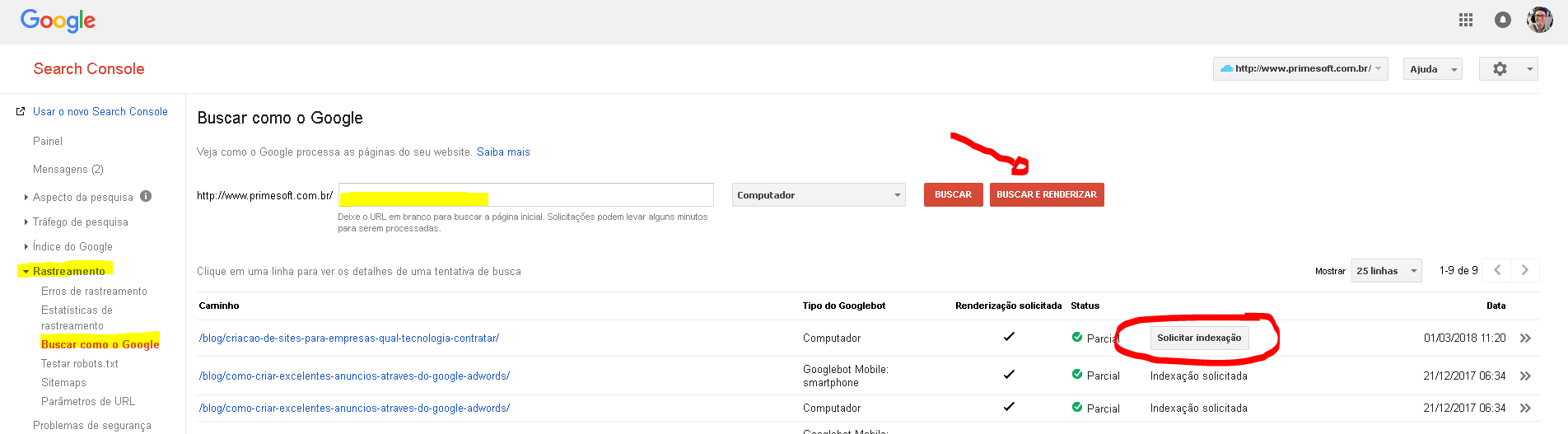Screen dimensions: 1568x434
Task: Click the Google logo
Action: 58,21
